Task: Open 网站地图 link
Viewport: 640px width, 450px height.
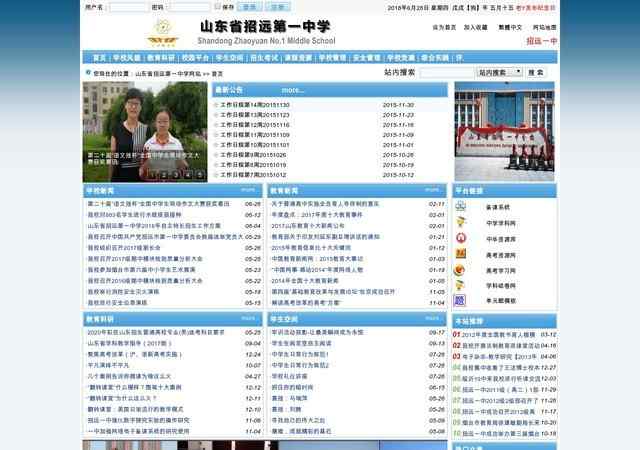Action: (544, 27)
